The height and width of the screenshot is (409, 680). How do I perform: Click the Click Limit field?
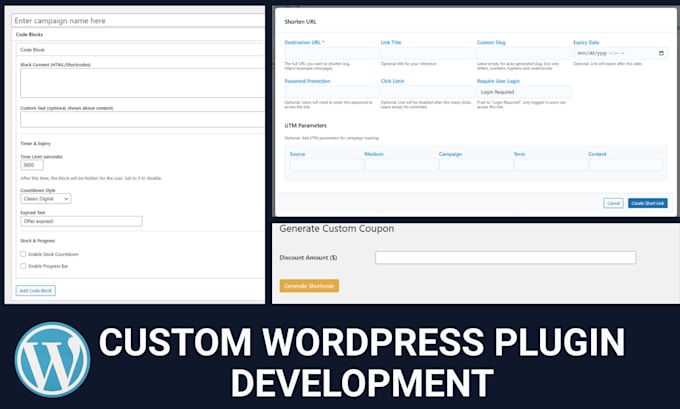coord(428,92)
